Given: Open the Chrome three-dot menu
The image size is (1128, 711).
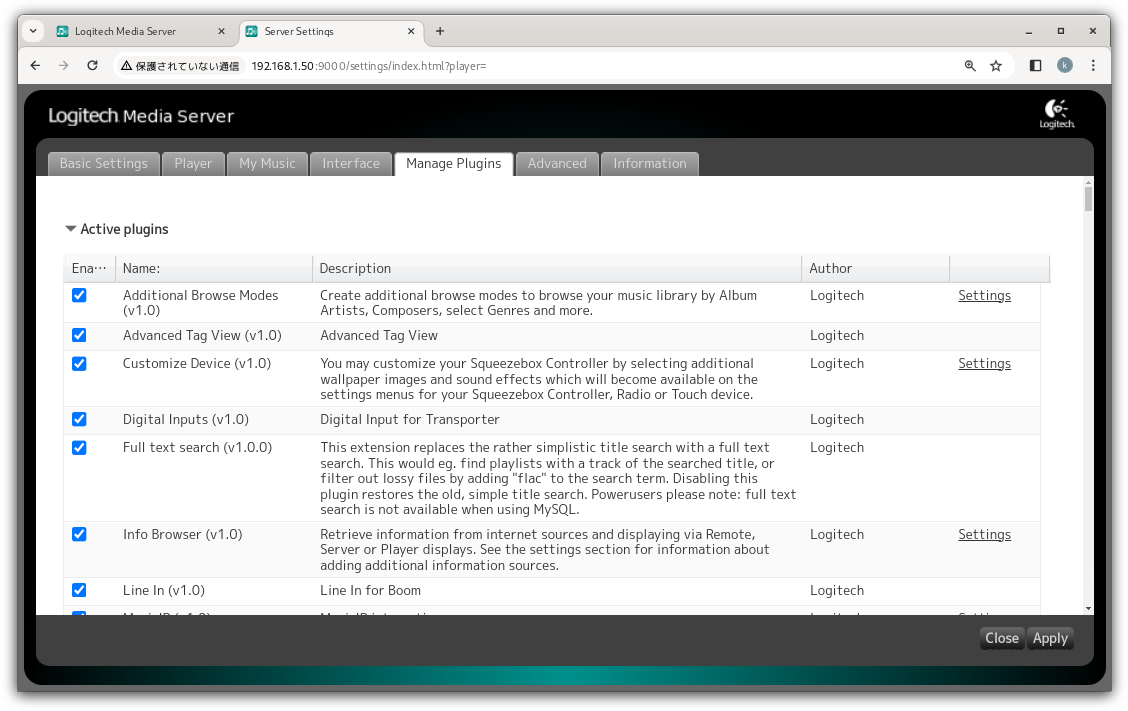Looking at the screenshot, I should (1093, 65).
